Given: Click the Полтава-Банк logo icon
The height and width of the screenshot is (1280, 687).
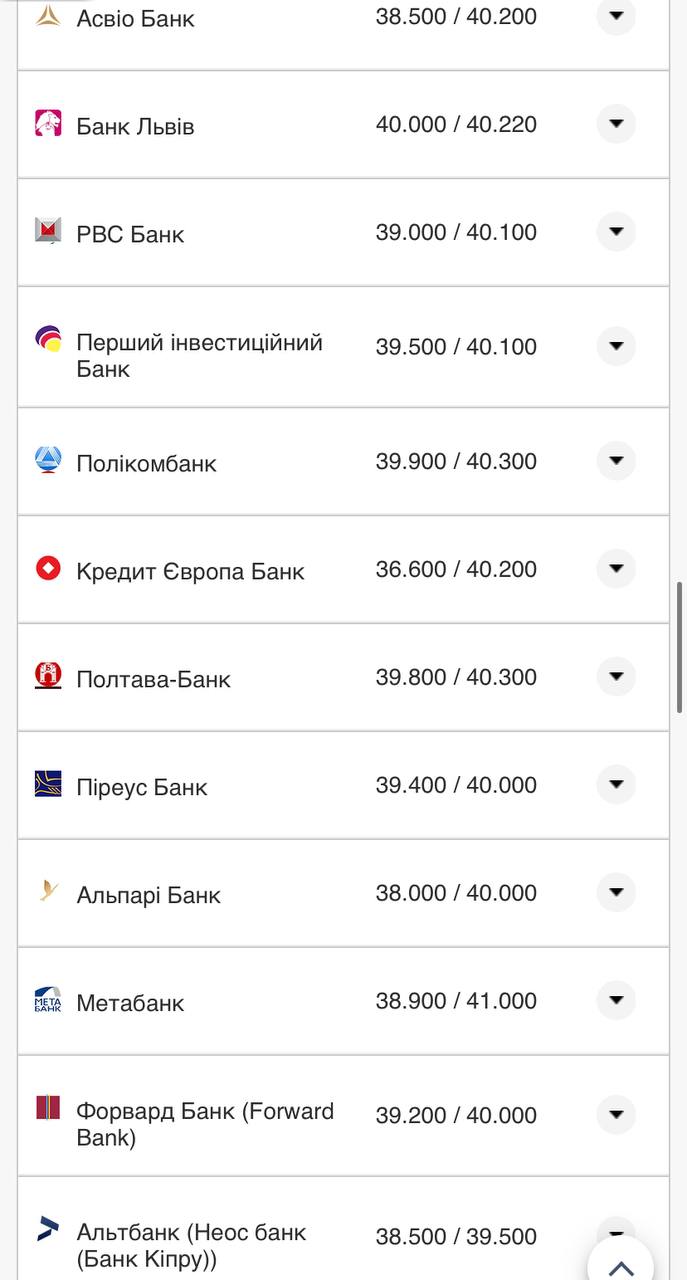Looking at the screenshot, I should (x=48, y=676).
